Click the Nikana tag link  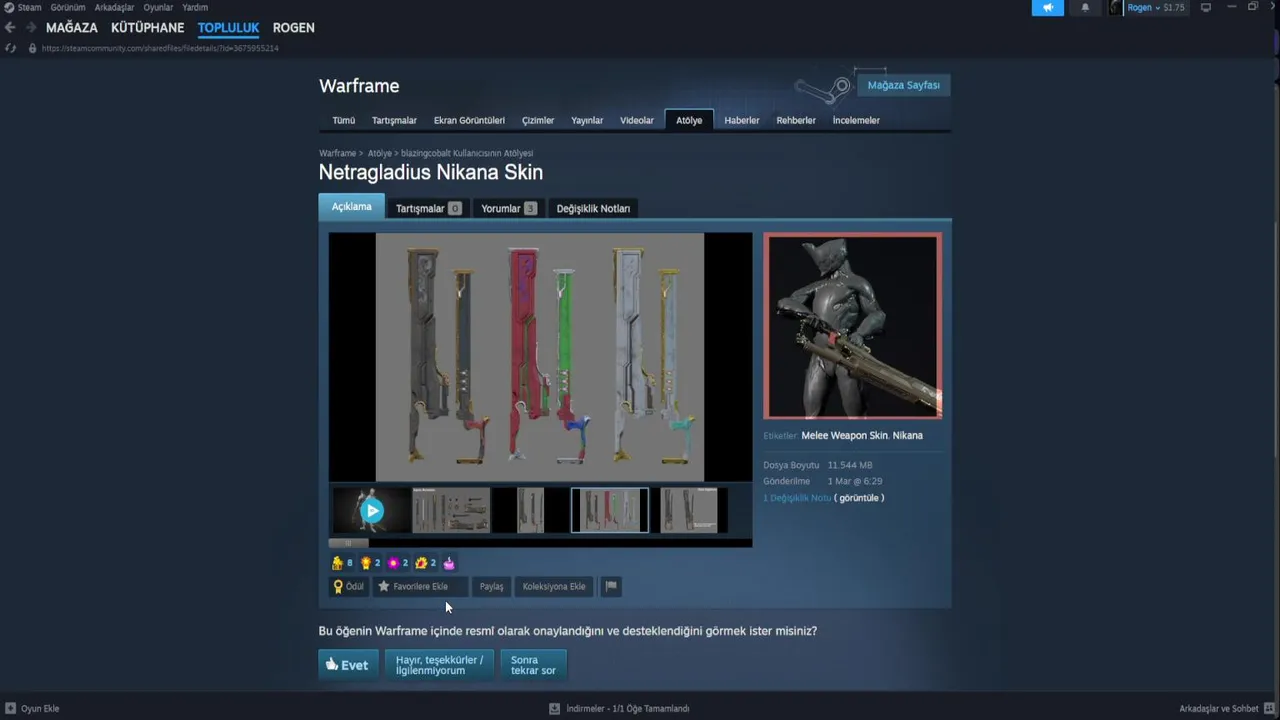pyautogui.click(x=907, y=435)
